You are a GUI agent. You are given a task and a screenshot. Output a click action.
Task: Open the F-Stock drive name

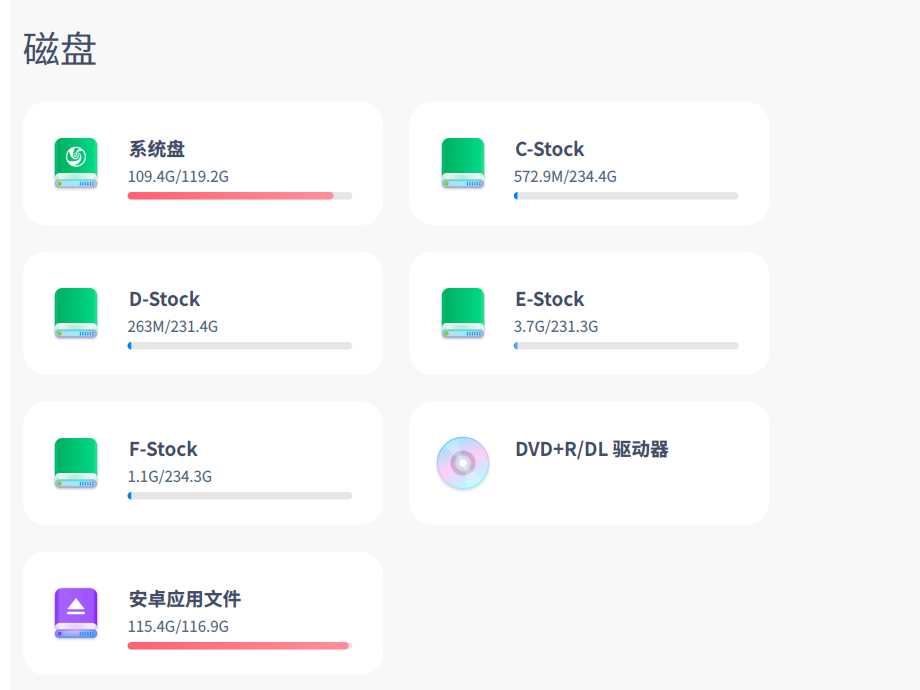coord(163,449)
